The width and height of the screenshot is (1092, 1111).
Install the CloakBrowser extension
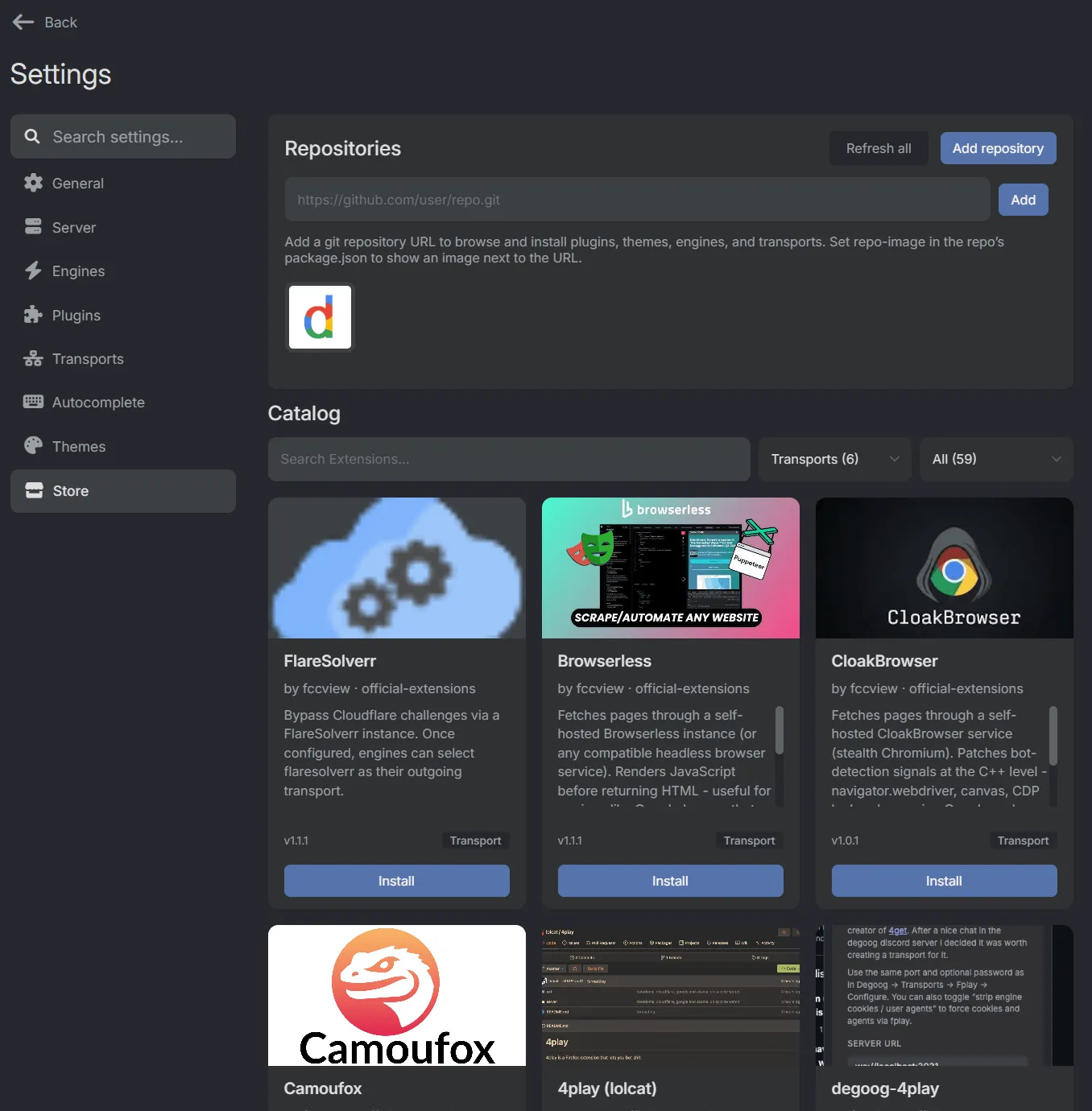944,881
